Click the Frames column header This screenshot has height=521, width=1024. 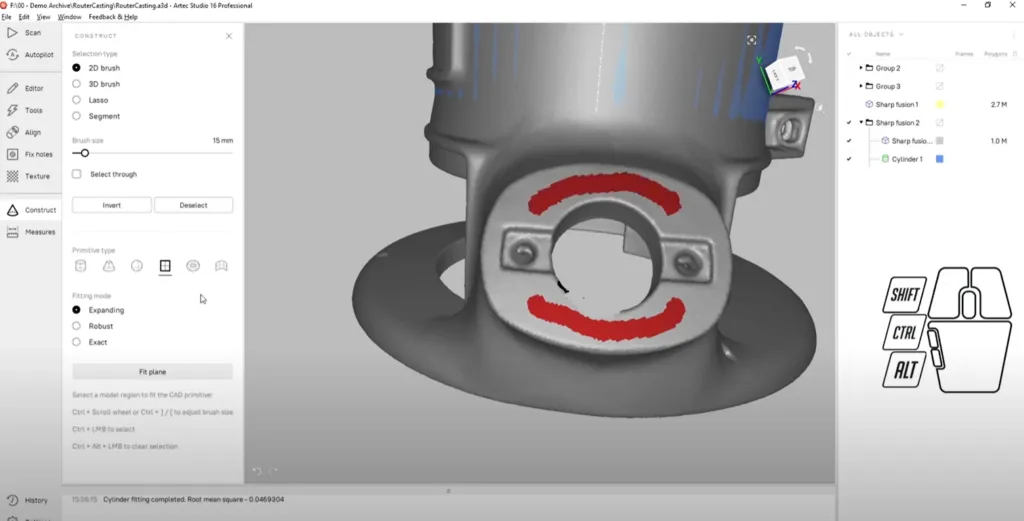[x=964, y=54]
